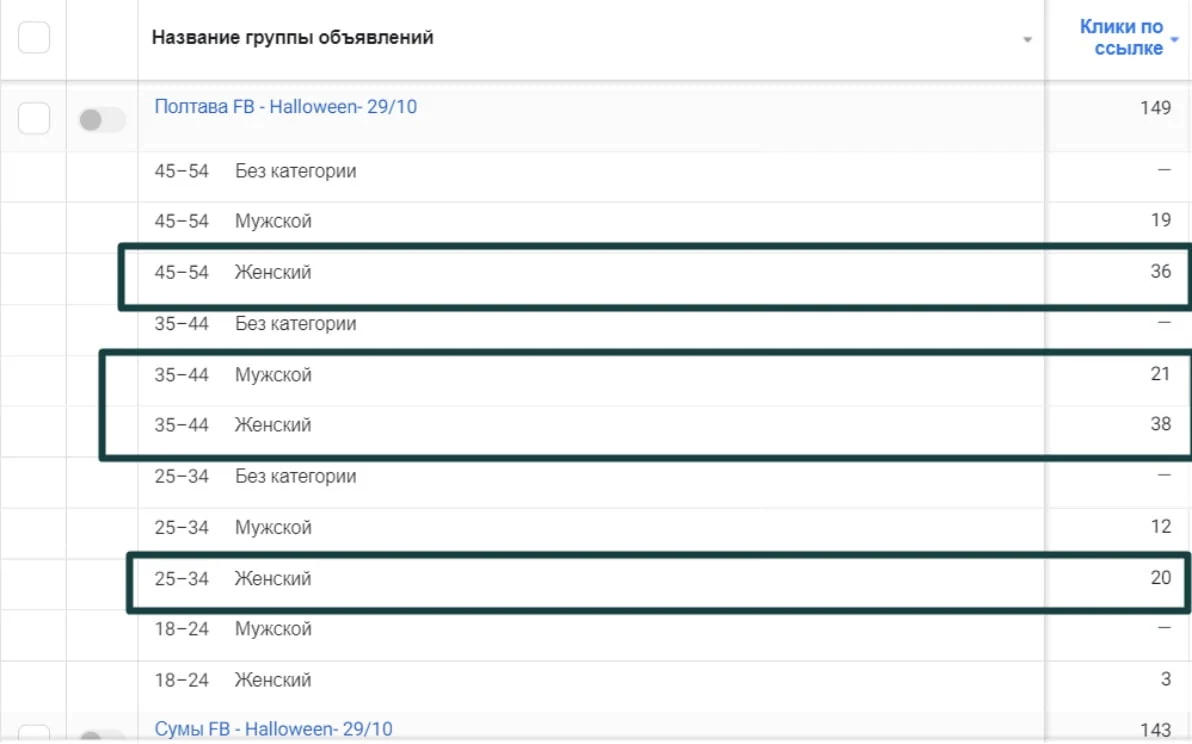1192x744 pixels.
Task: Select the 25–34 Женский row label
Action: point(233,579)
